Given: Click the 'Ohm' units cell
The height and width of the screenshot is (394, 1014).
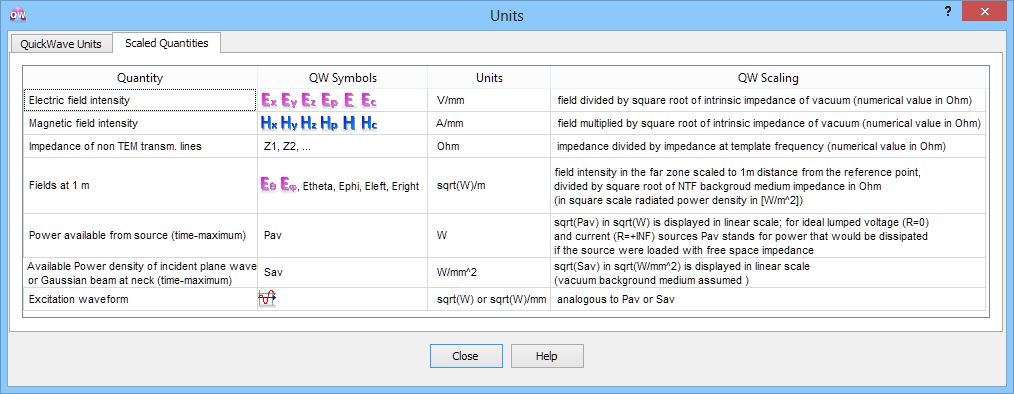Looking at the screenshot, I should pos(489,146).
